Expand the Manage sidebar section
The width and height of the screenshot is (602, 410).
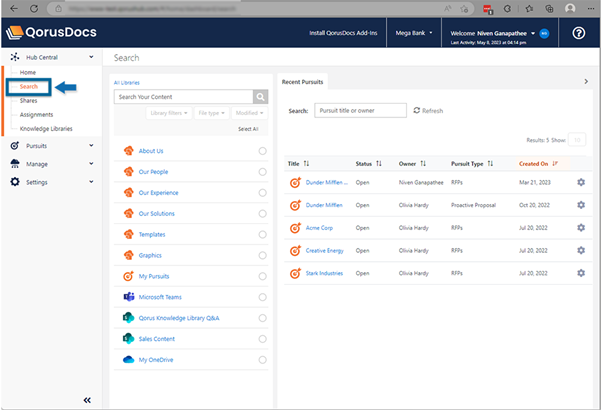(91, 164)
